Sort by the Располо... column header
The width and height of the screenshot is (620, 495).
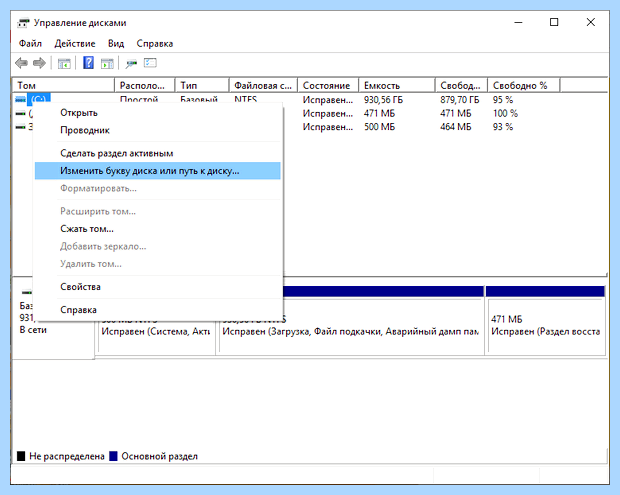pos(145,85)
